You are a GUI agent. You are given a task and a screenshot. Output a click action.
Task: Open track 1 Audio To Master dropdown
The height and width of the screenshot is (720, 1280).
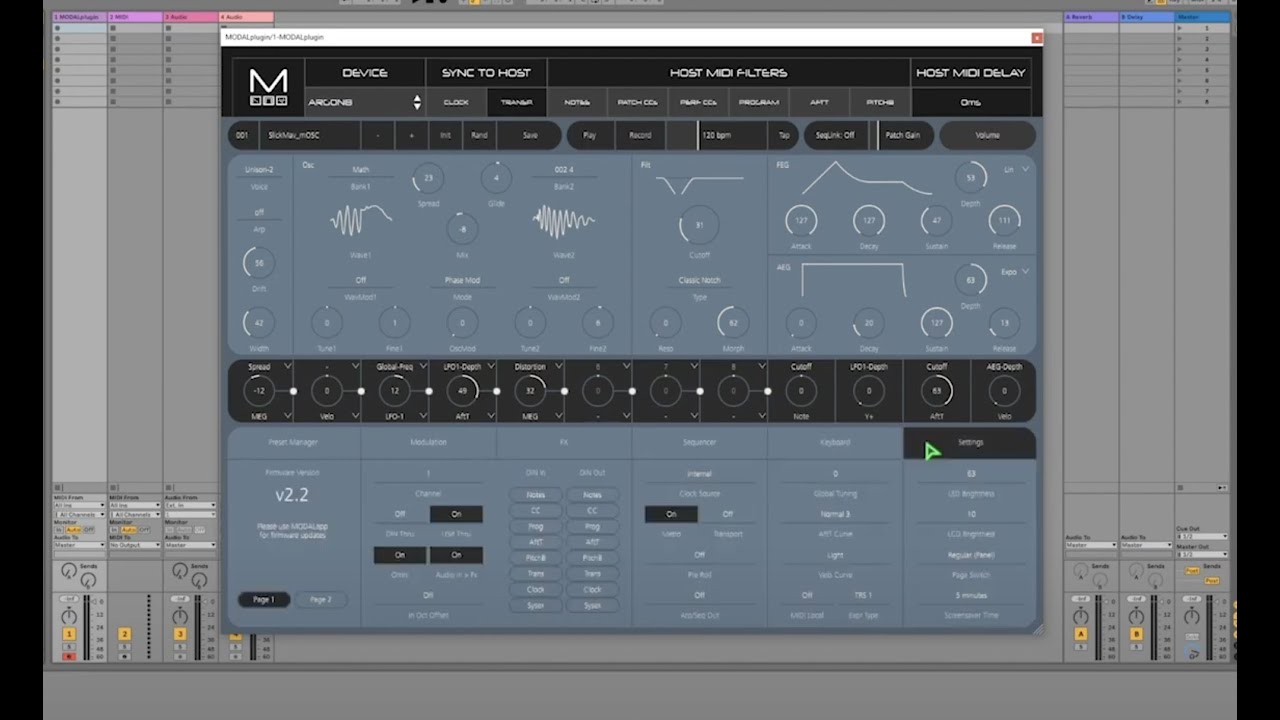tap(80, 545)
